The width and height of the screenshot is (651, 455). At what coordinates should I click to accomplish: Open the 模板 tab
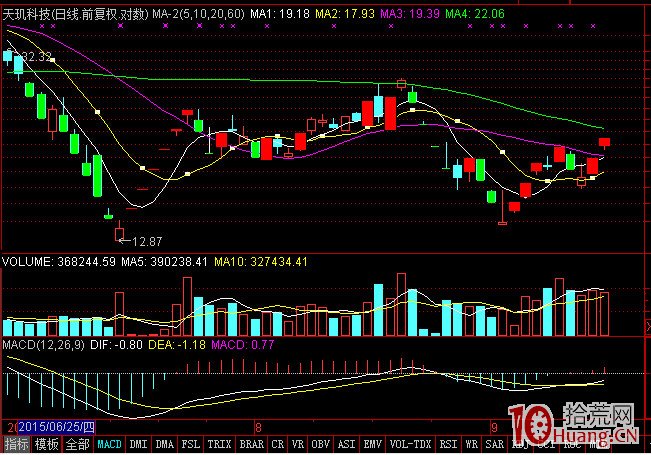47,444
